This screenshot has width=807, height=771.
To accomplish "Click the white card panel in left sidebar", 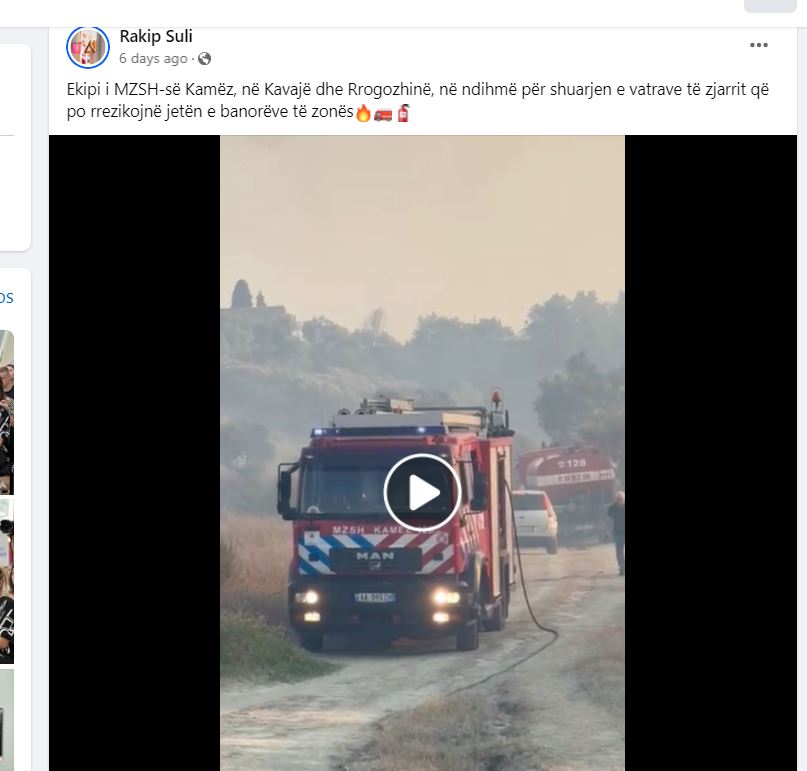I will click(x=14, y=147).
